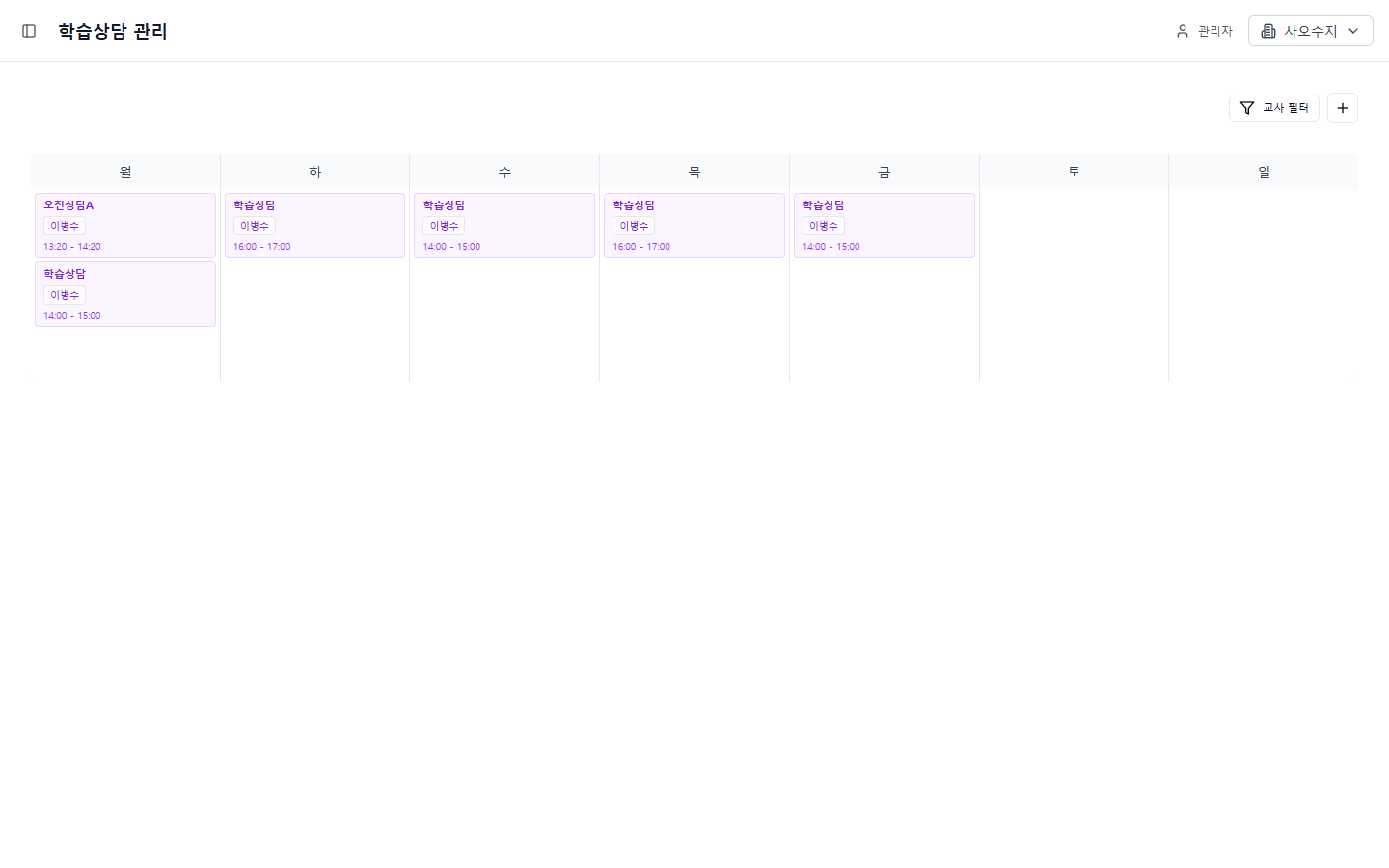Click 이병수 tag on Friday's session
The image size is (1389, 868).
tap(824, 226)
